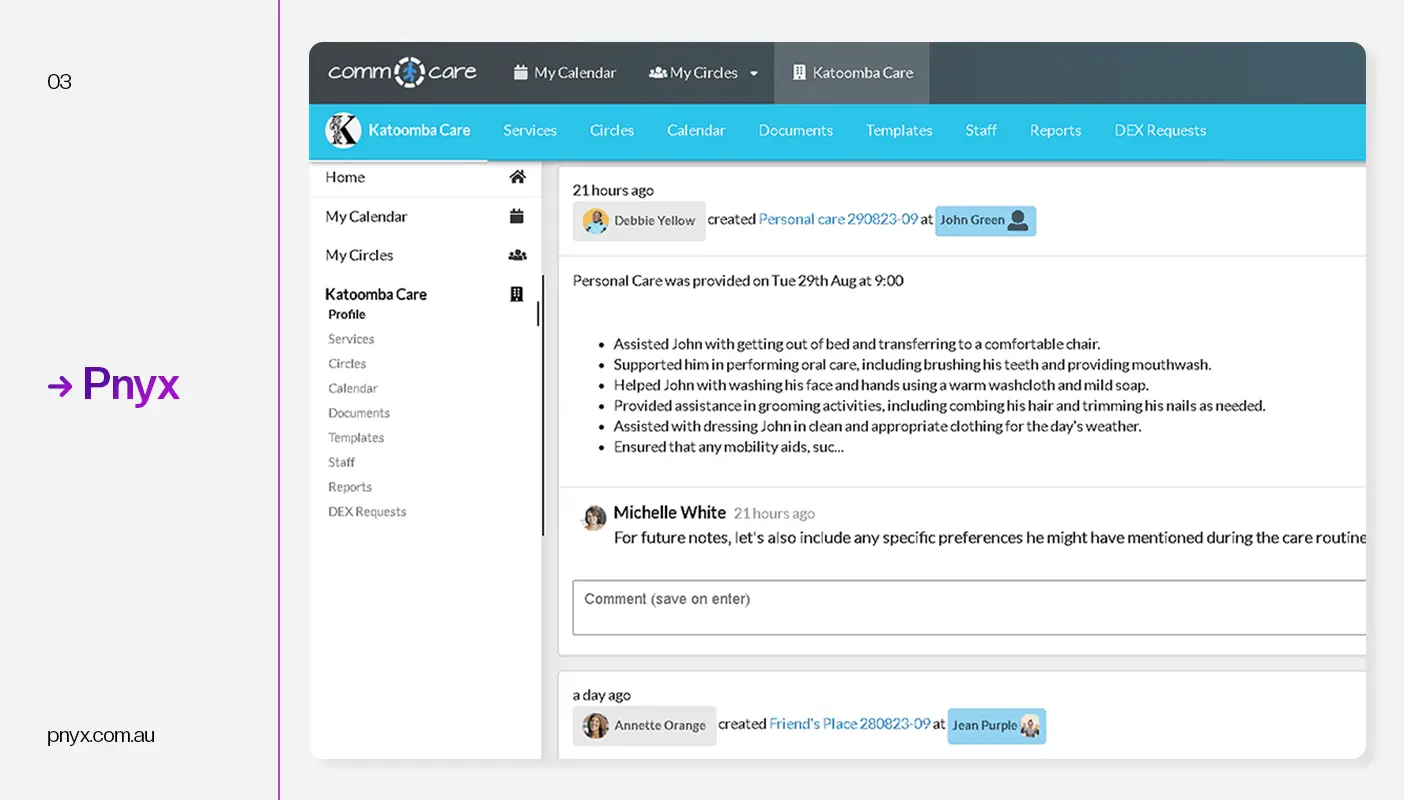Click the person icon beside John Green
Viewport: 1404px width, 800px height.
1018,221
